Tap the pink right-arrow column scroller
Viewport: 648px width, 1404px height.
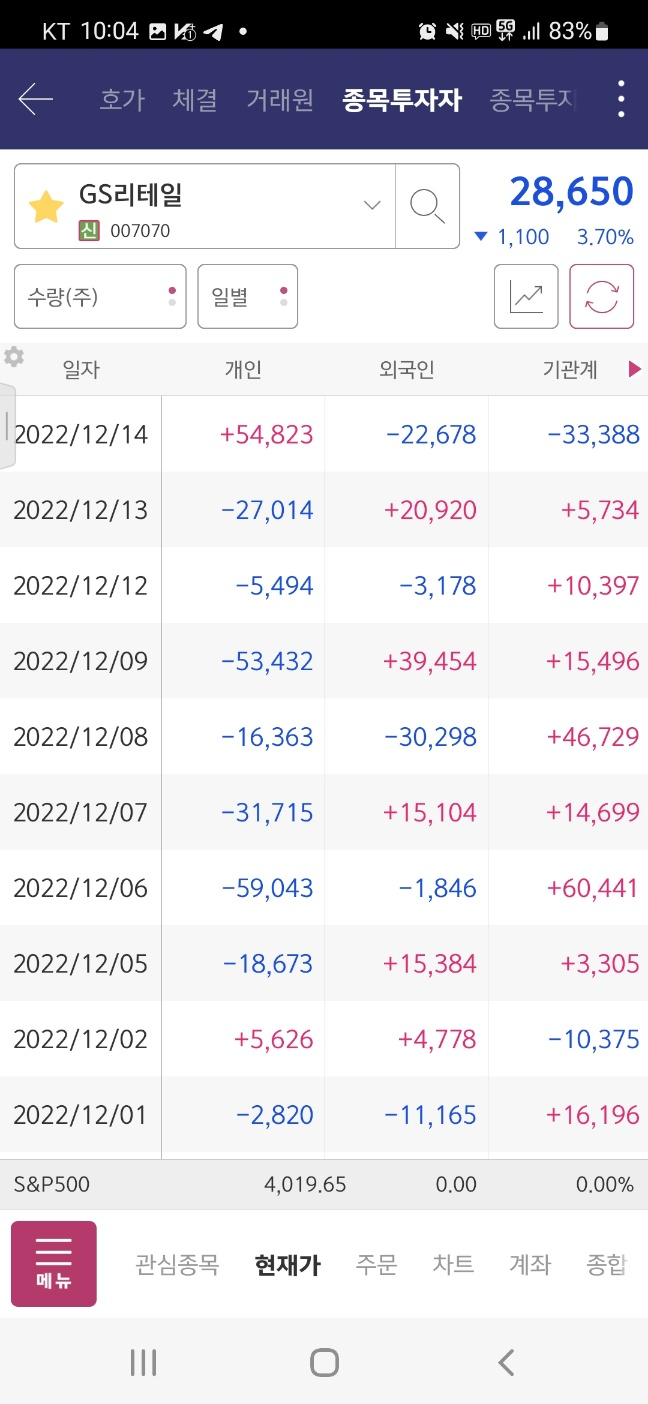(x=634, y=370)
